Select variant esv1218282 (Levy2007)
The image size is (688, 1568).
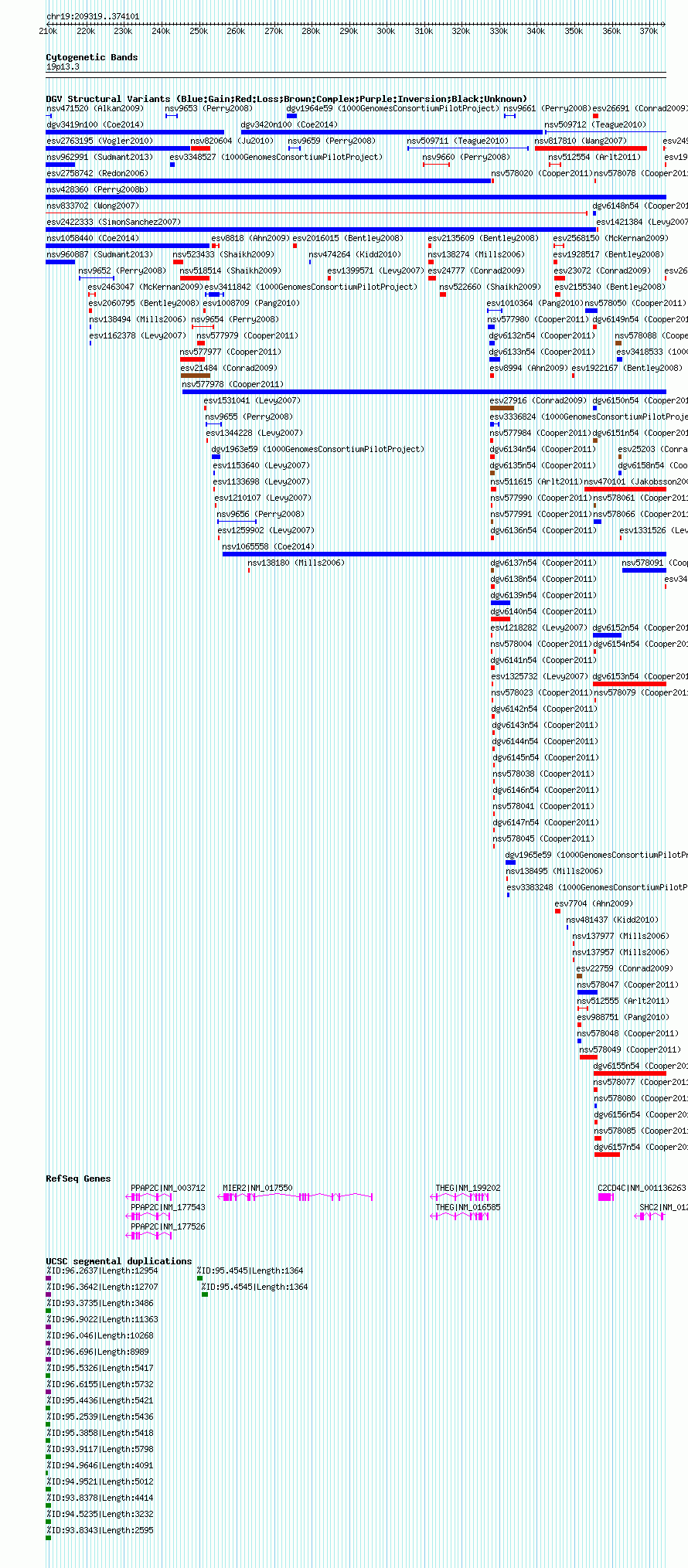(539, 628)
